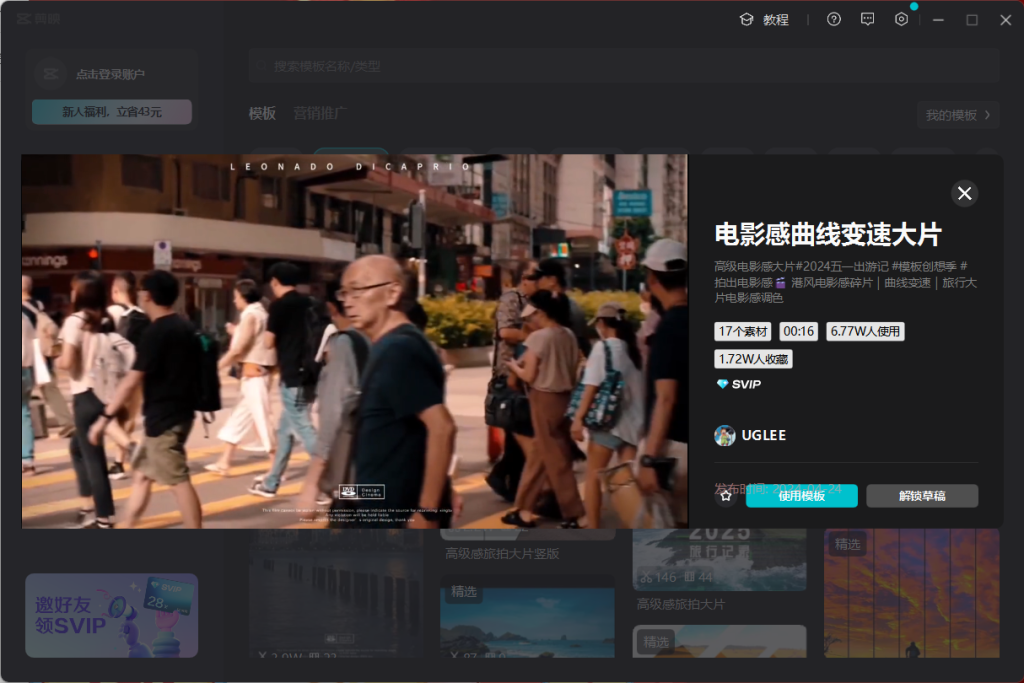Open the settings gear icon
The image size is (1024, 683).
pos(901,19)
